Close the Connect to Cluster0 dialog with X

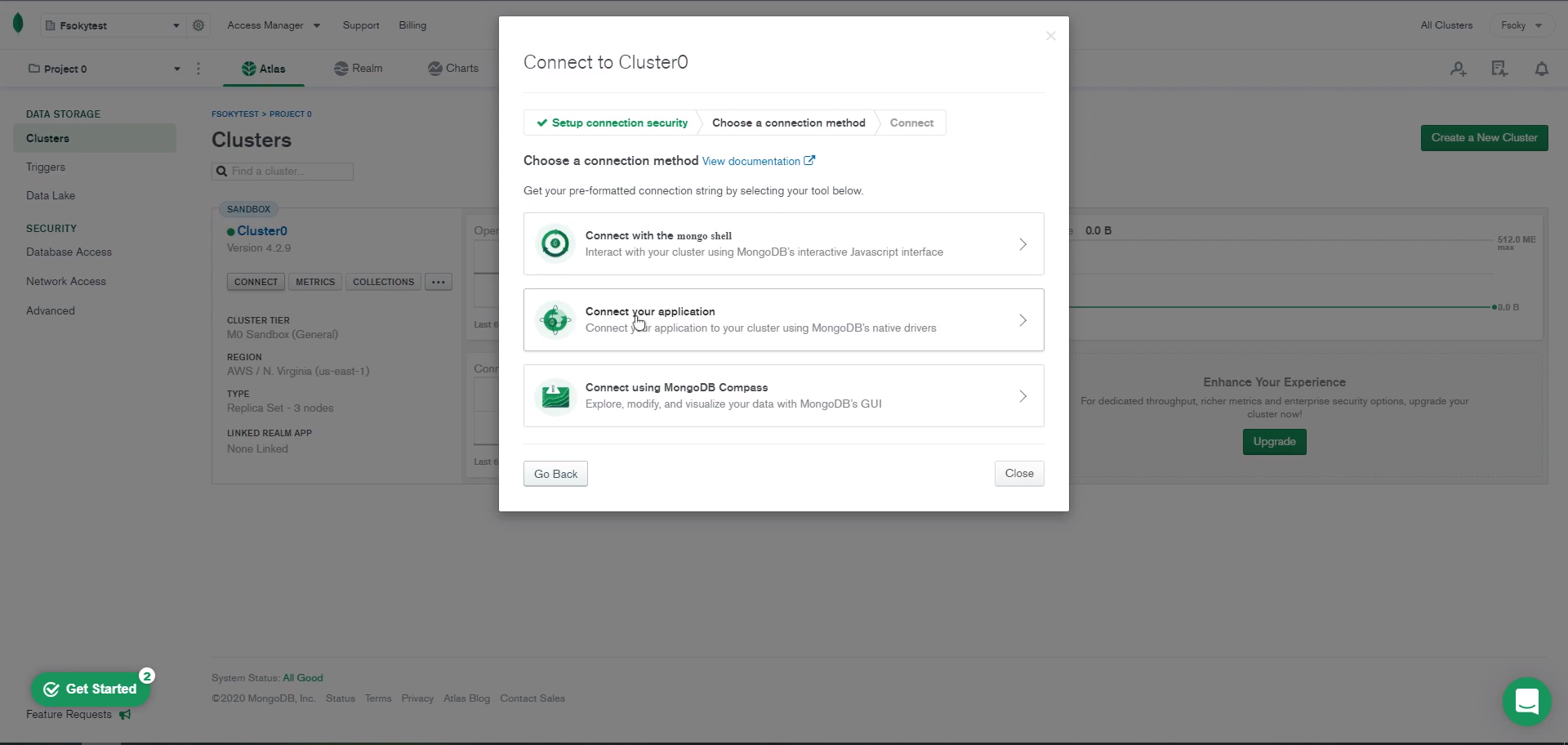click(1051, 36)
